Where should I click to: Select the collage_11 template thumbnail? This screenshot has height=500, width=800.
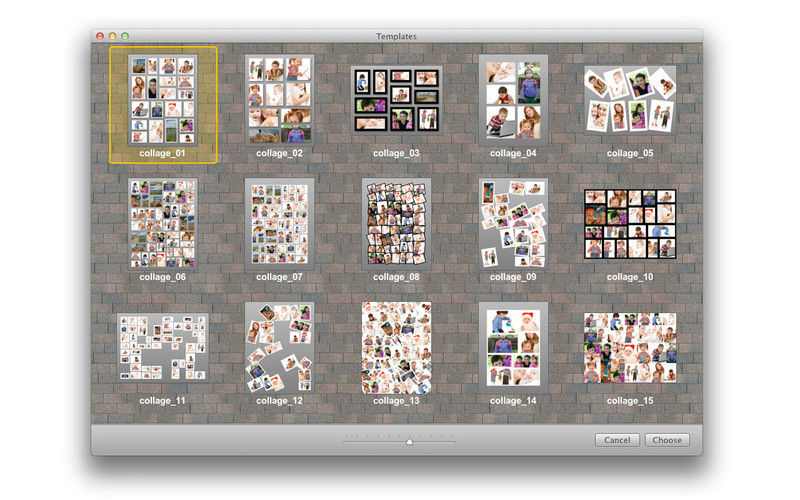tap(162, 347)
